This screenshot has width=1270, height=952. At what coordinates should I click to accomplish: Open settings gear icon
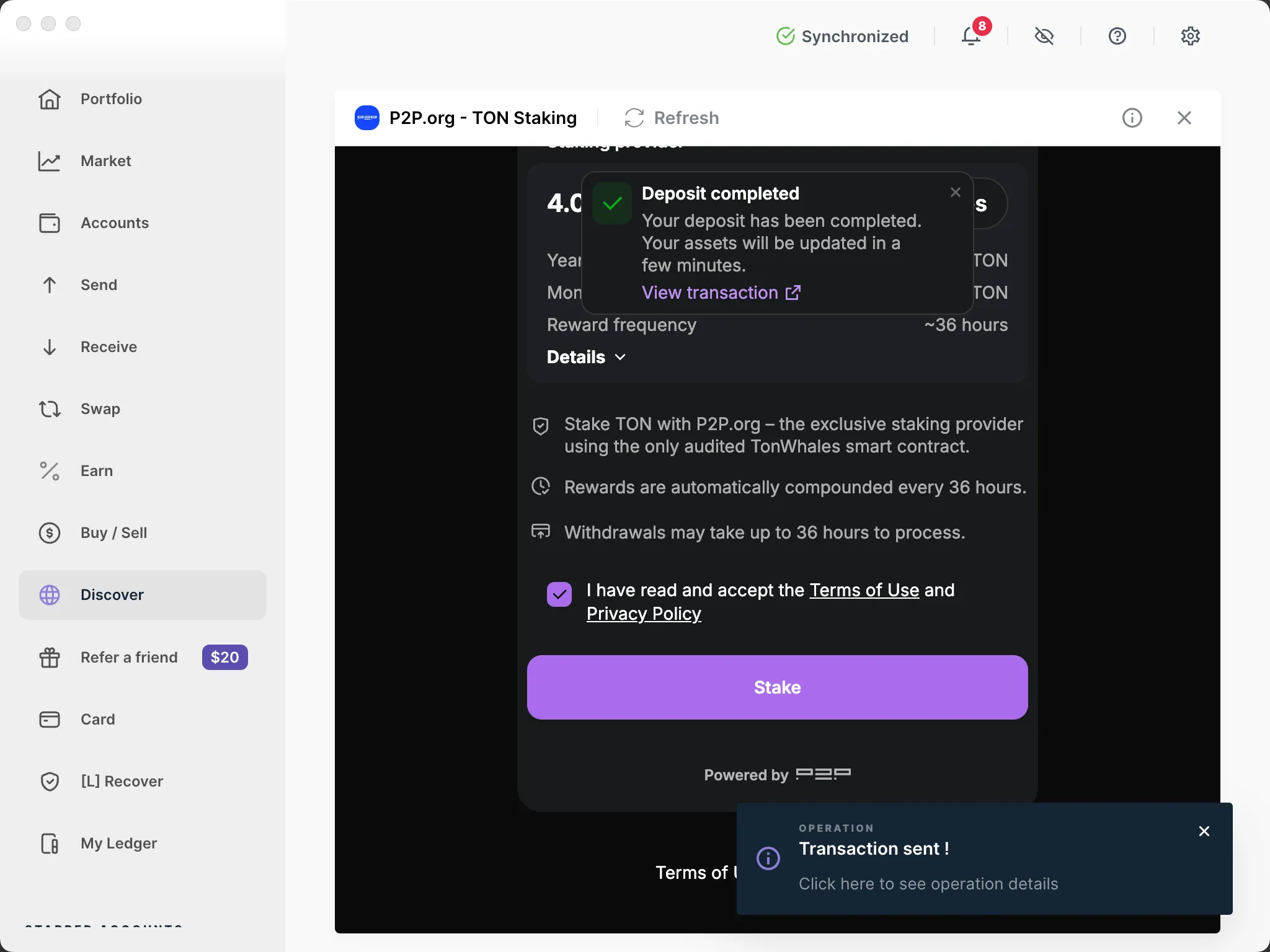click(x=1191, y=36)
